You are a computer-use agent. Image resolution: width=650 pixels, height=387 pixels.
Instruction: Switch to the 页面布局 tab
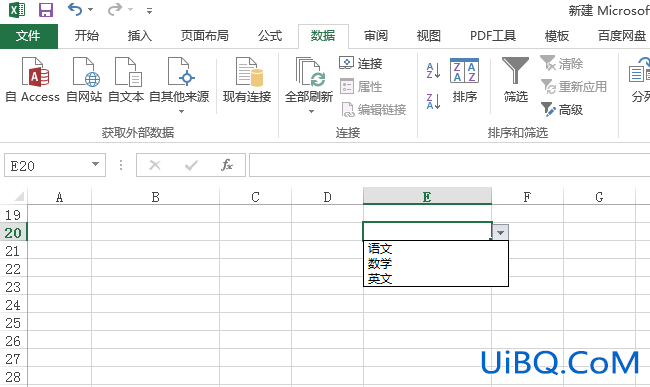(x=205, y=36)
